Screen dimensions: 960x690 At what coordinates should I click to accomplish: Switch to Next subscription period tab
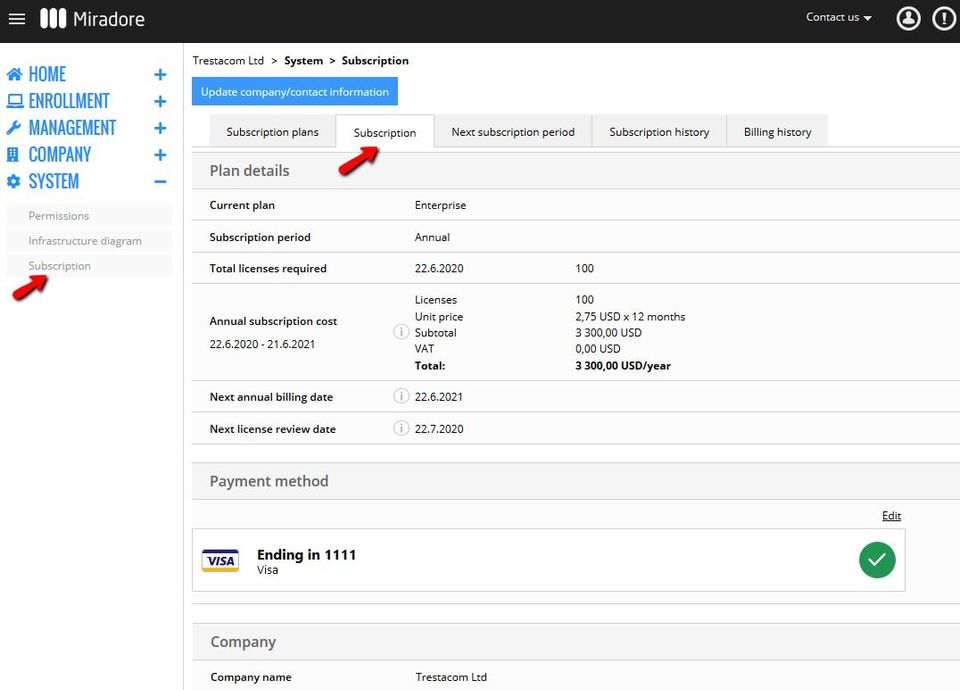click(513, 132)
